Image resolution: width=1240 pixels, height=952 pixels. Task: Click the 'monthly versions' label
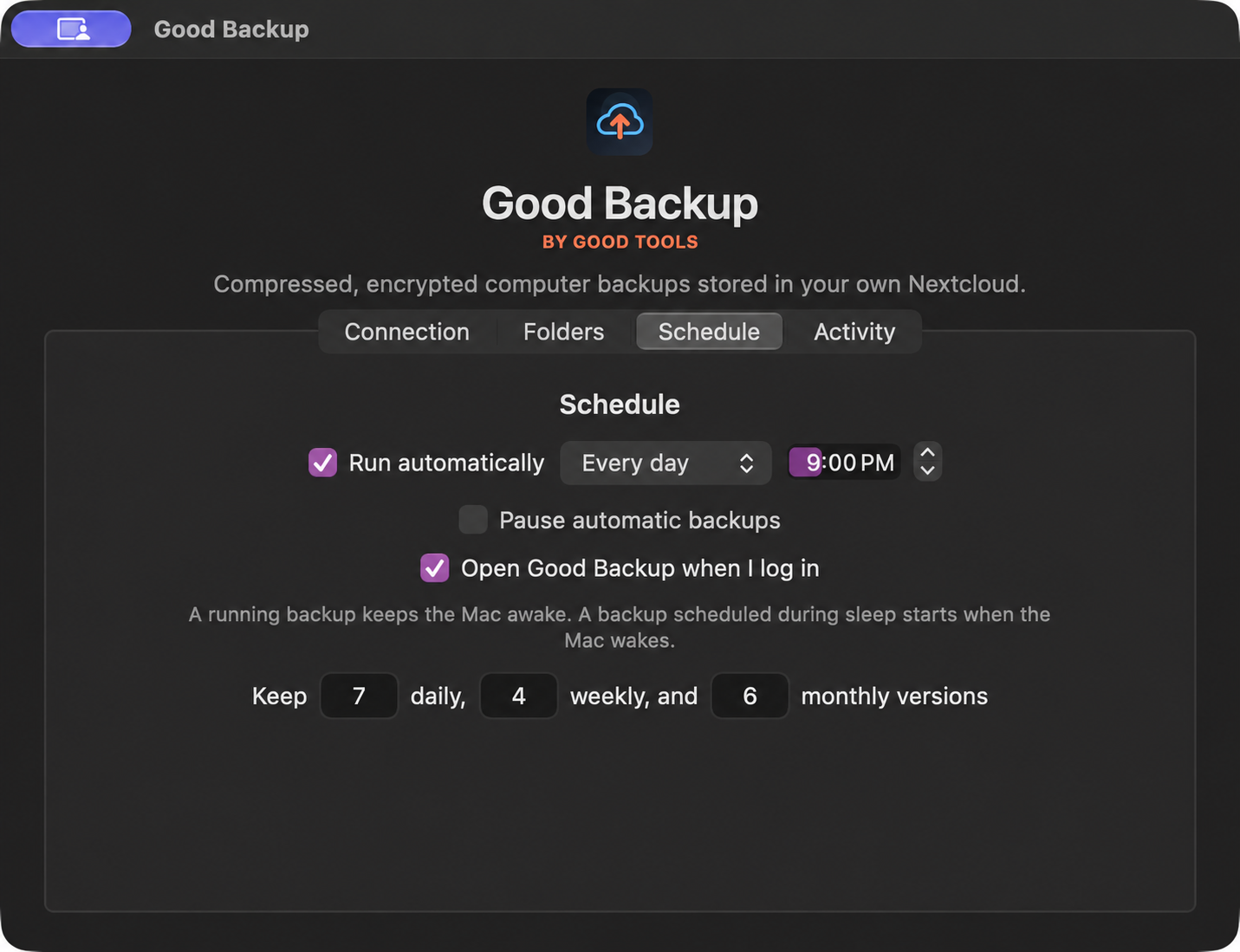(x=894, y=696)
